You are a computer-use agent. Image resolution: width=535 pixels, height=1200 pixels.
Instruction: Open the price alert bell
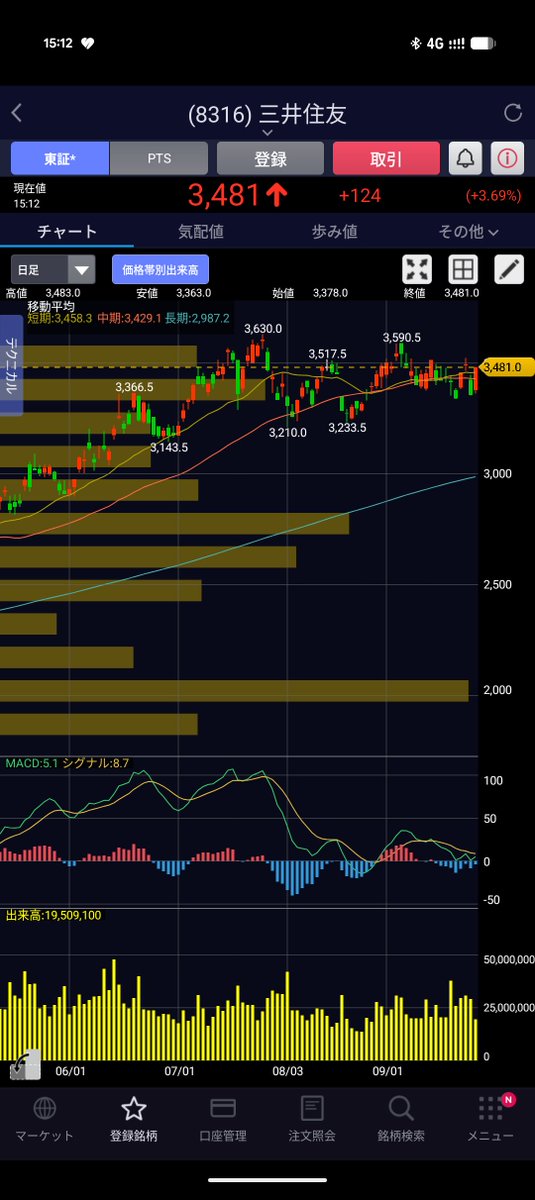pyautogui.click(x=466, y=158)
